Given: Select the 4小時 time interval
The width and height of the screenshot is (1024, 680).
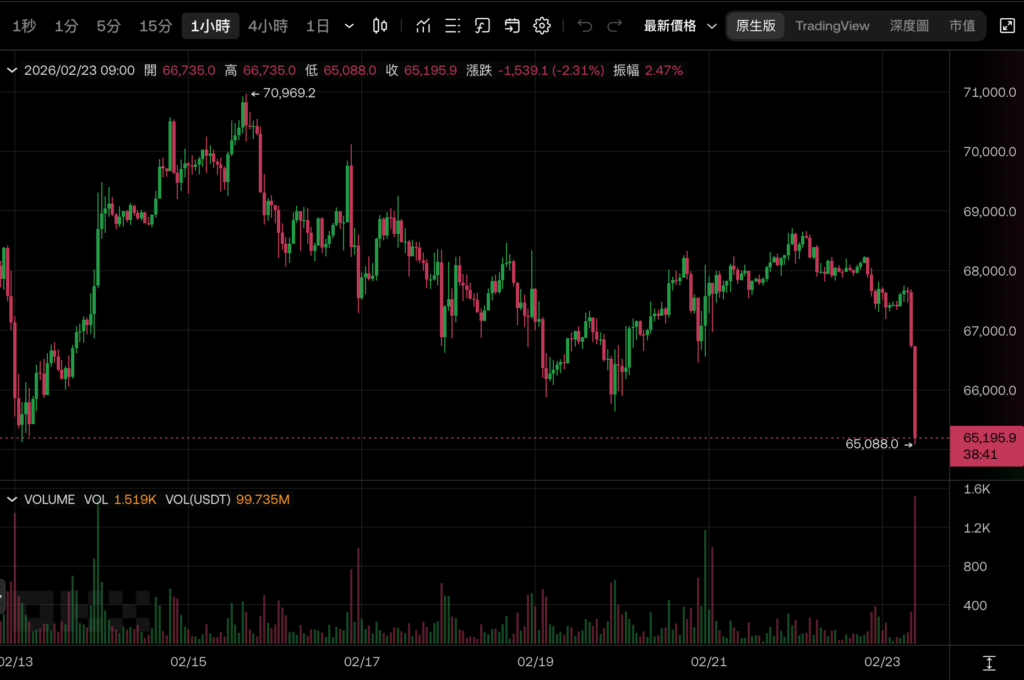Looking at the screenshot, I should [268, 26].
